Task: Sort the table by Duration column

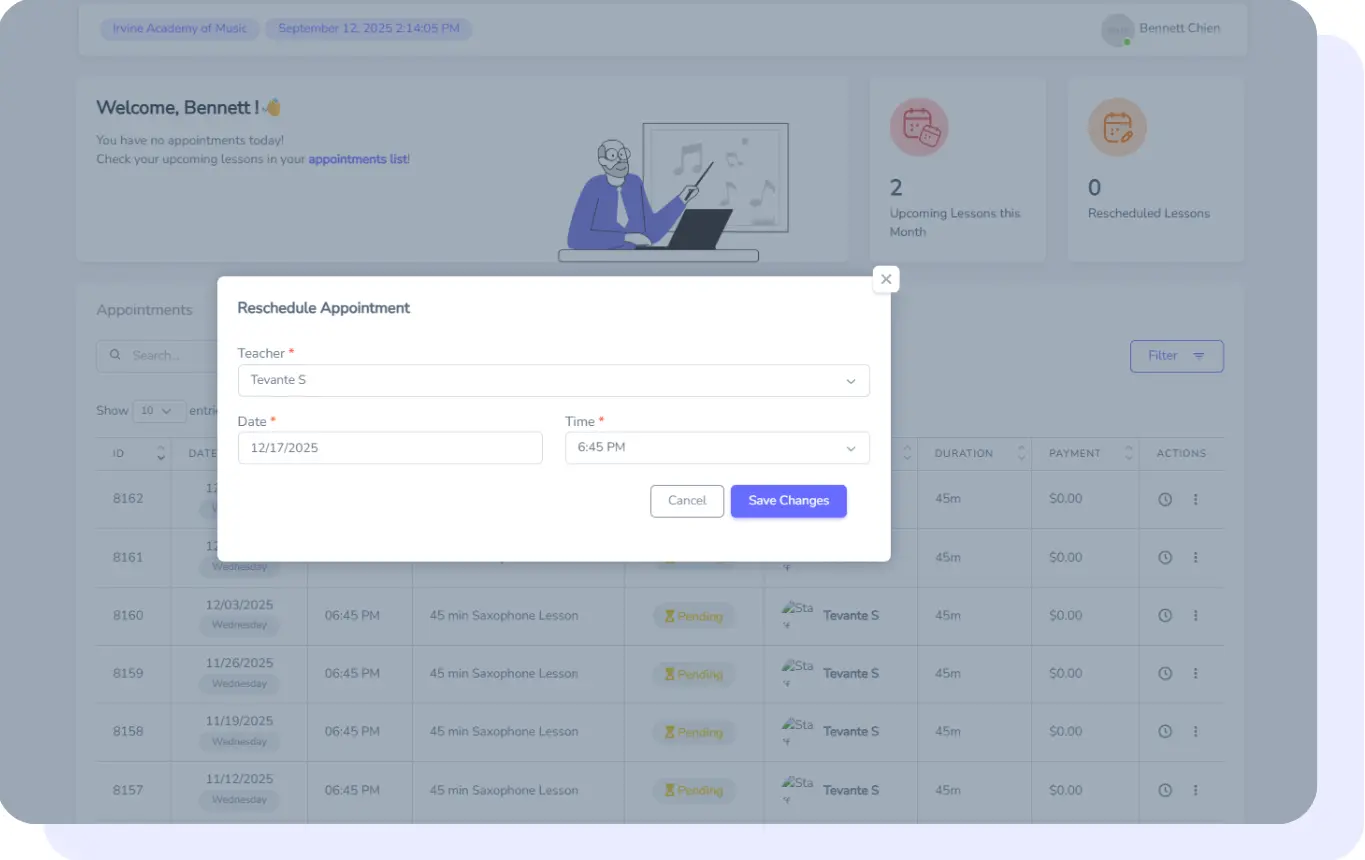Action: [975, 454]
